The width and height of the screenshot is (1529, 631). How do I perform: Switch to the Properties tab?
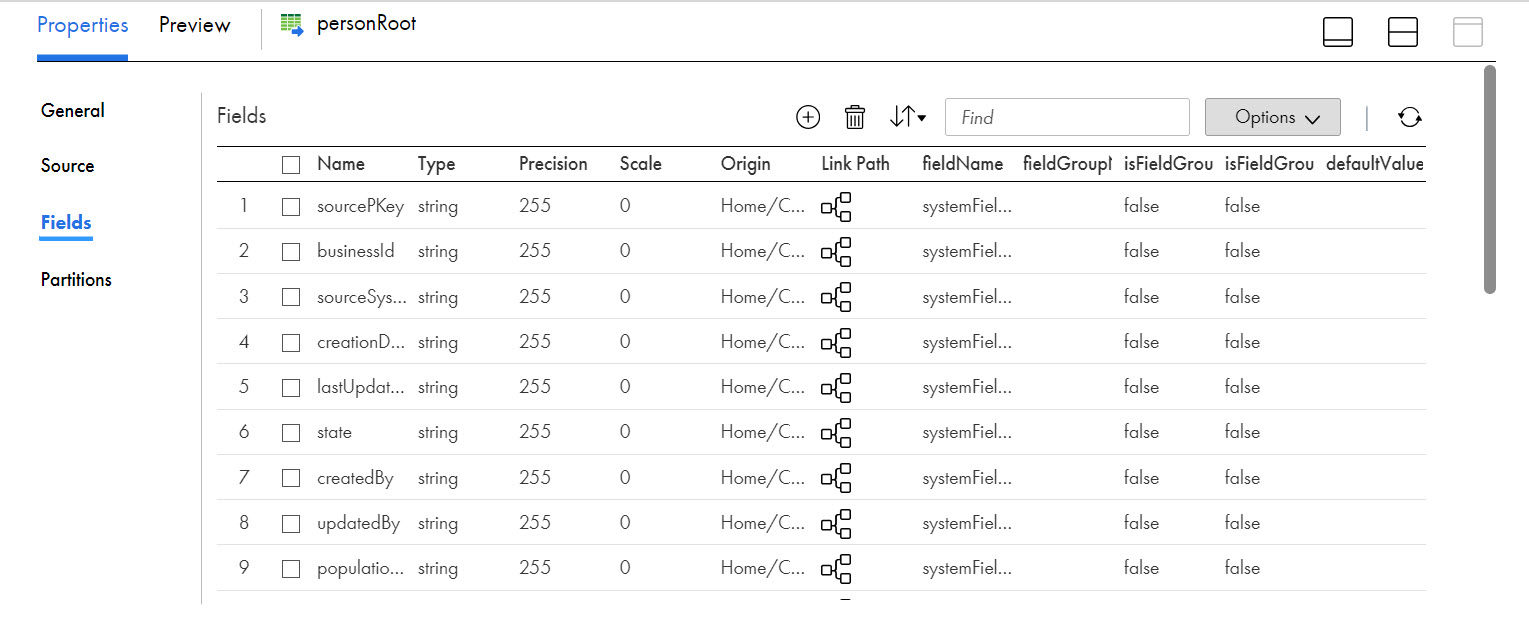(83, 25)
